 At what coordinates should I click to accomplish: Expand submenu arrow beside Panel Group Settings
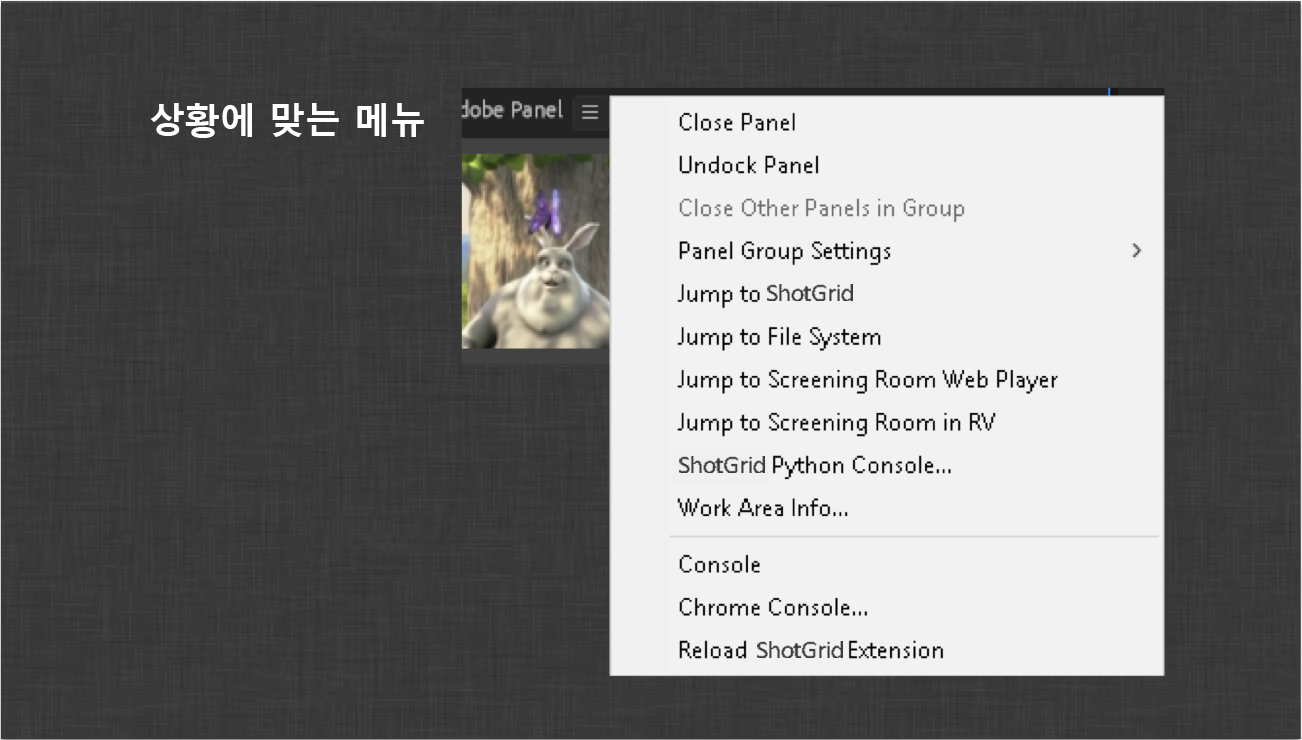(x=1136, y=251)
